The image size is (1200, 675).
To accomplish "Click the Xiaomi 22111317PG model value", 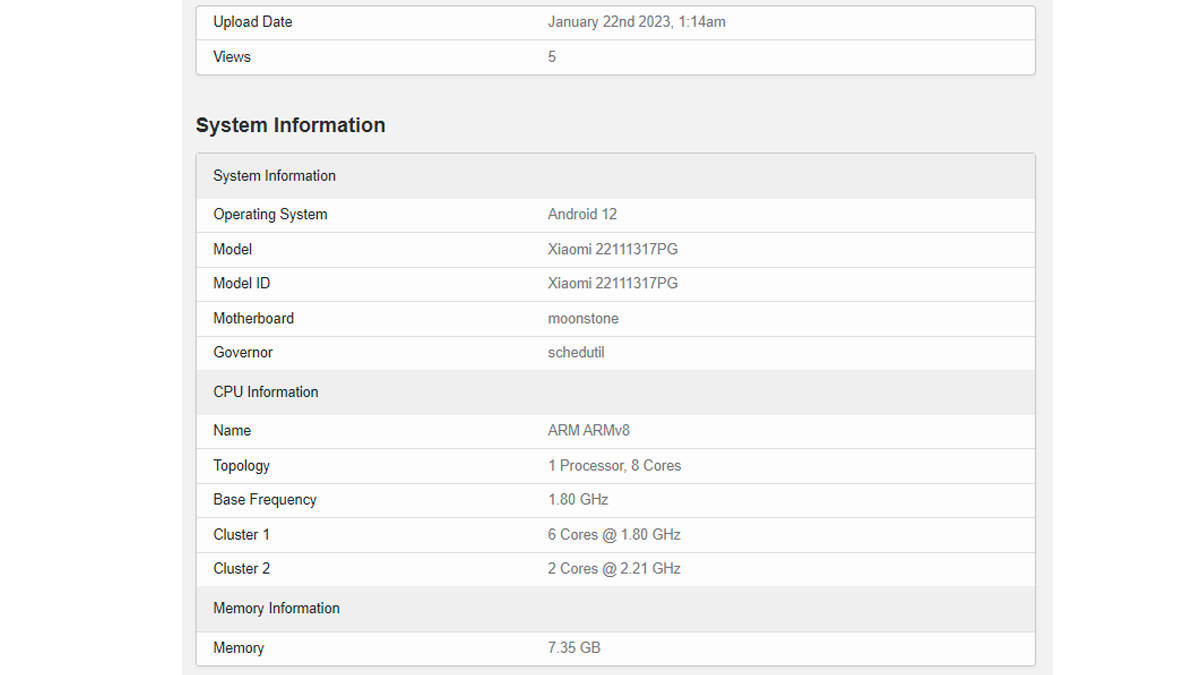I will point(611,249).
